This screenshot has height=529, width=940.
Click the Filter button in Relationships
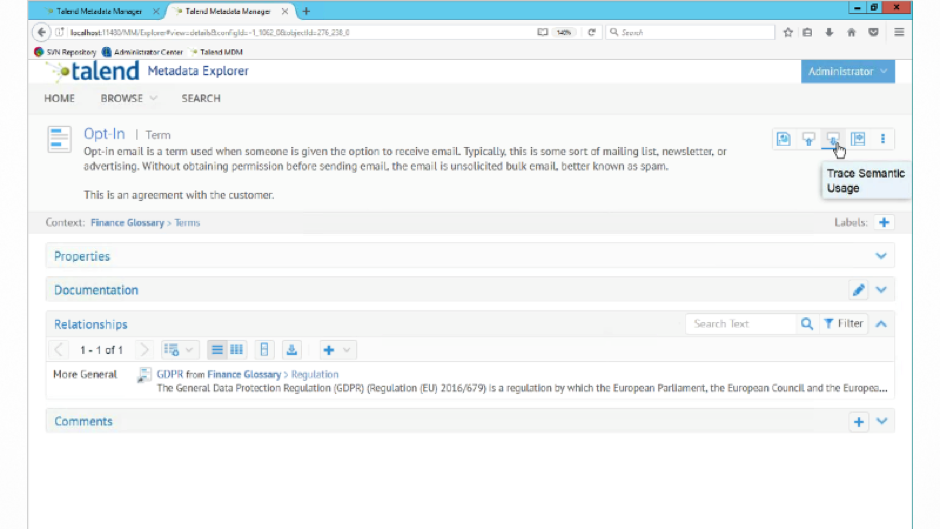coord(843,324)
